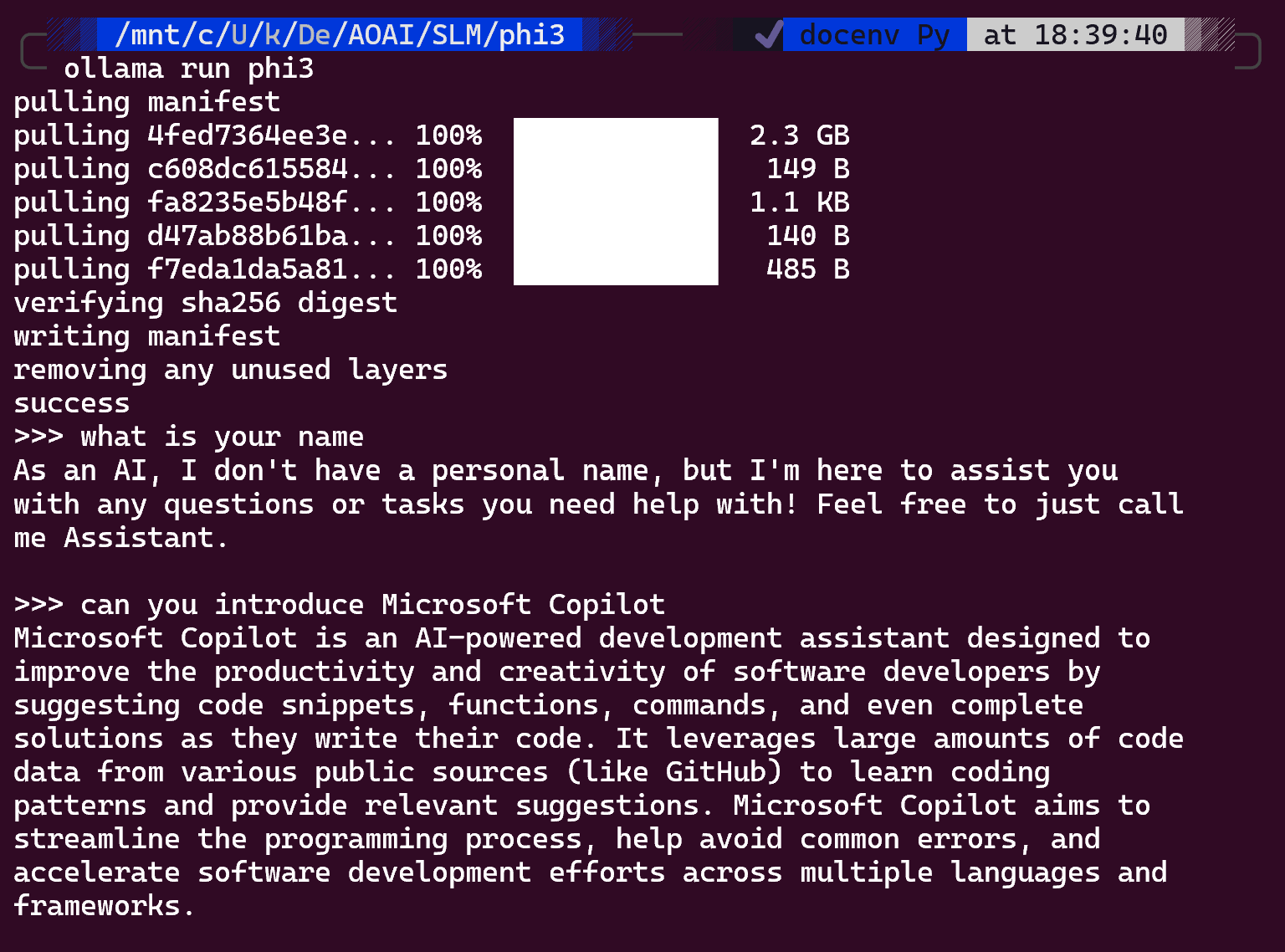Click the /mnt/c/U/k/De/AOAI/SLM/phi3 path segment
1285x952 pixels.
(340, 34)
